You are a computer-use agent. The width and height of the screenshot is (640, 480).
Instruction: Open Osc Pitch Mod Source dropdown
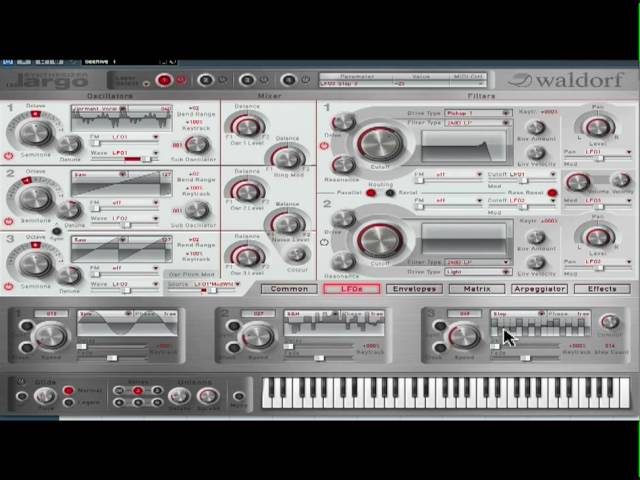216,284
